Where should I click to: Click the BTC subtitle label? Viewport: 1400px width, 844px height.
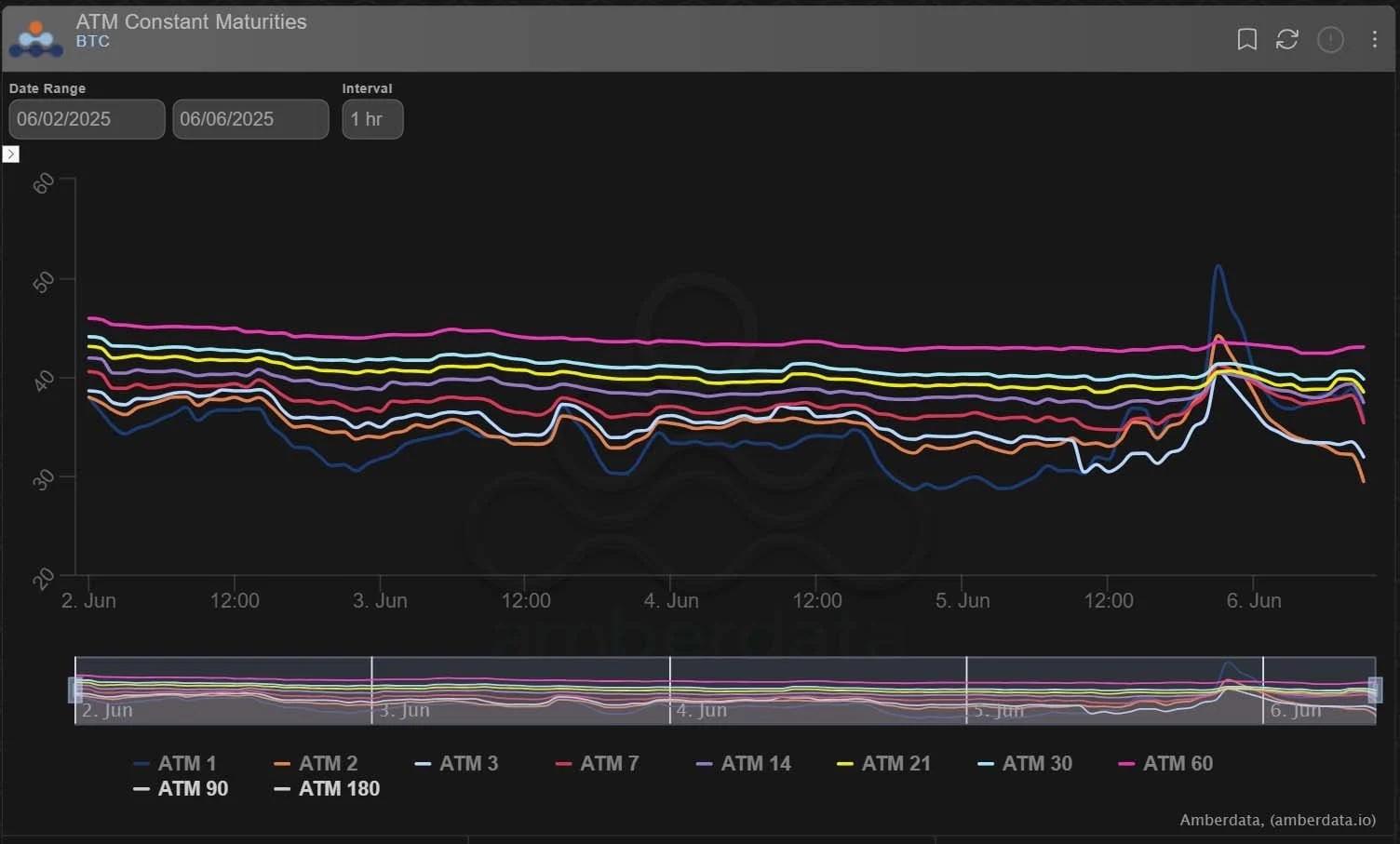click(93, 42)
